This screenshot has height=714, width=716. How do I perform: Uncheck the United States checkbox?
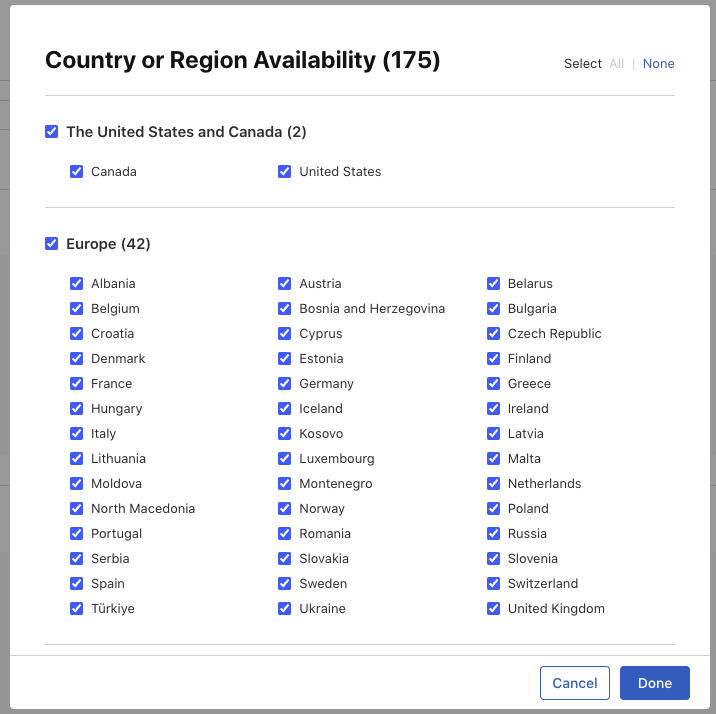click(285, 172)
